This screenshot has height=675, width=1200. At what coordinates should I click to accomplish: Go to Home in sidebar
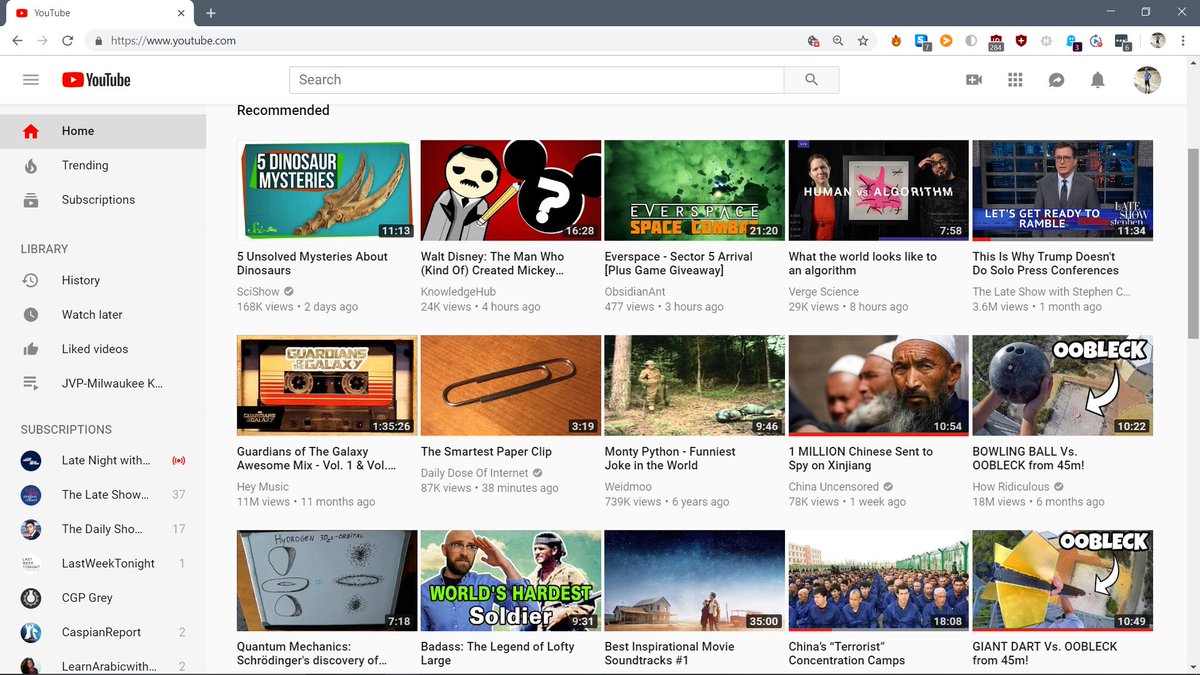pos(103,131)
